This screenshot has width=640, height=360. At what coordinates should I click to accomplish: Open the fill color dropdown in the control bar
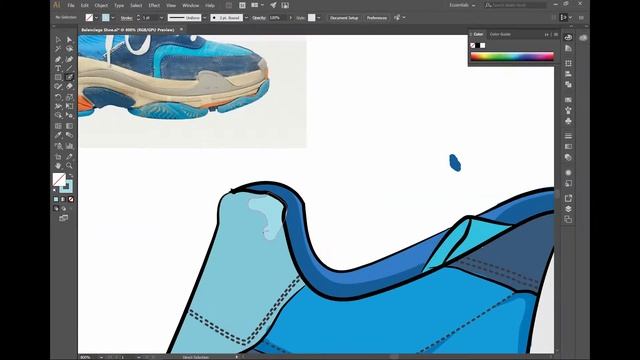pyautogui.click(x=96, y=18)
